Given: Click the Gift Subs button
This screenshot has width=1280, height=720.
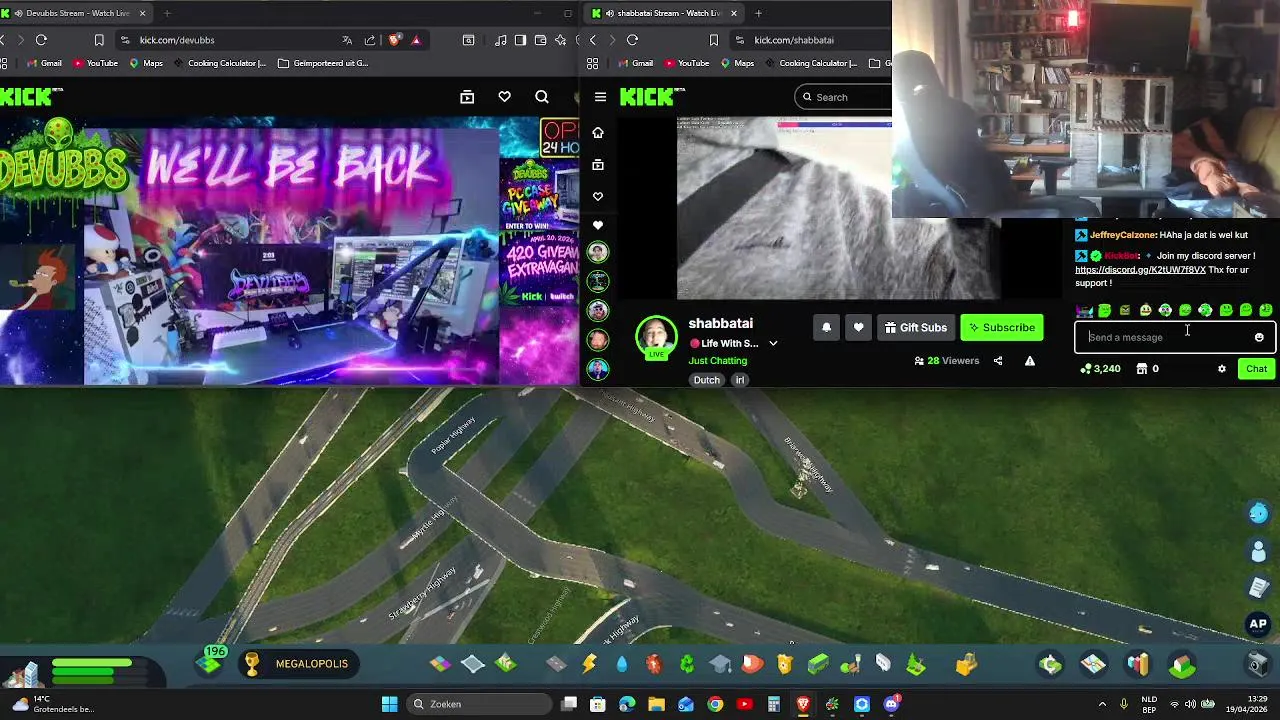Looking at the screenshot, I should pos(915,327).
